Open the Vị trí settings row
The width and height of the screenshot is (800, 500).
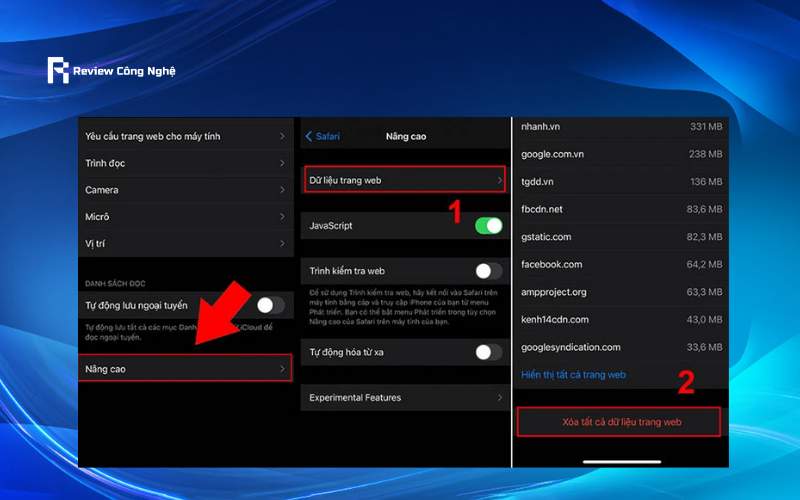186,243
